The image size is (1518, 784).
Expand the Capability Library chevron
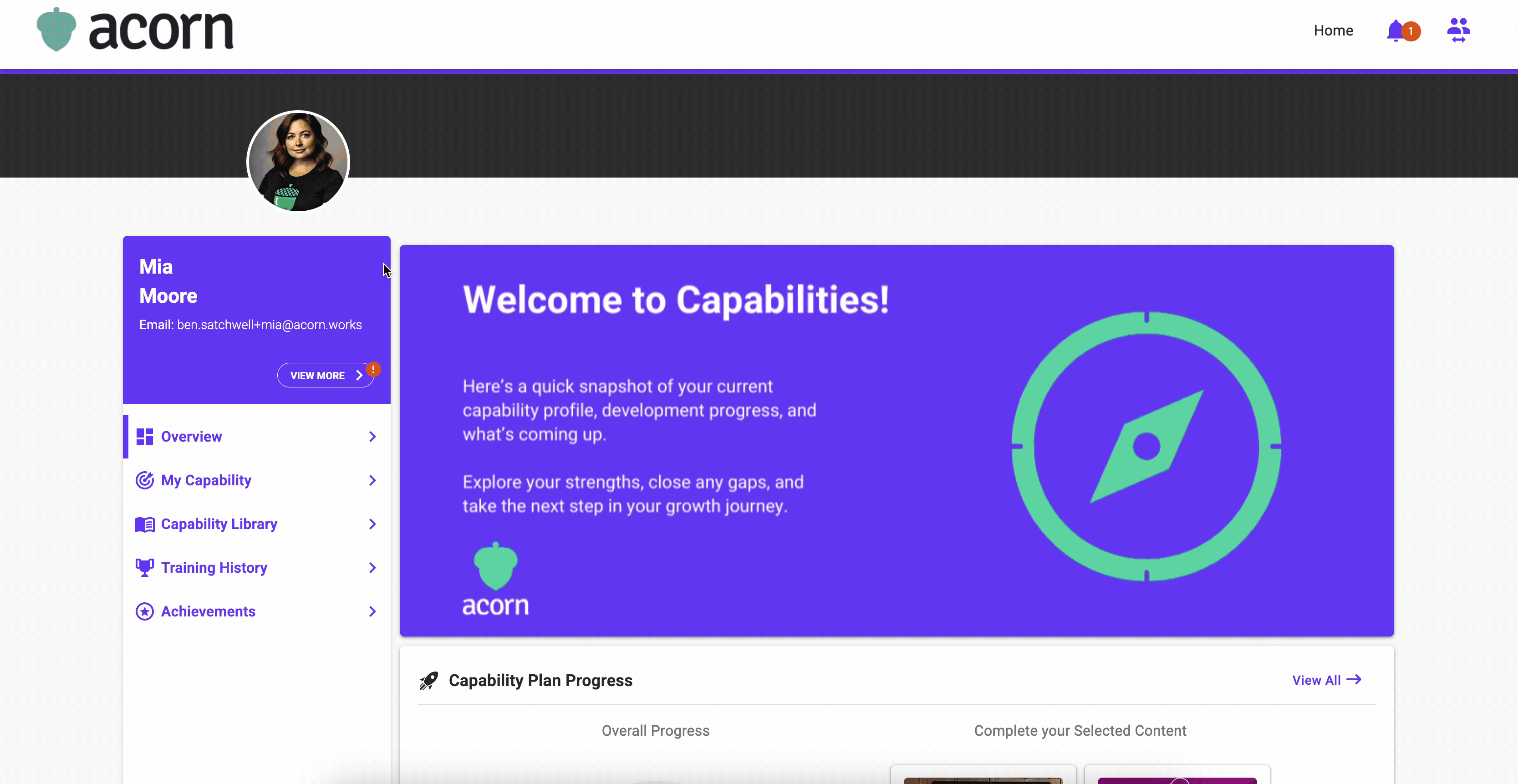[372, 524]
